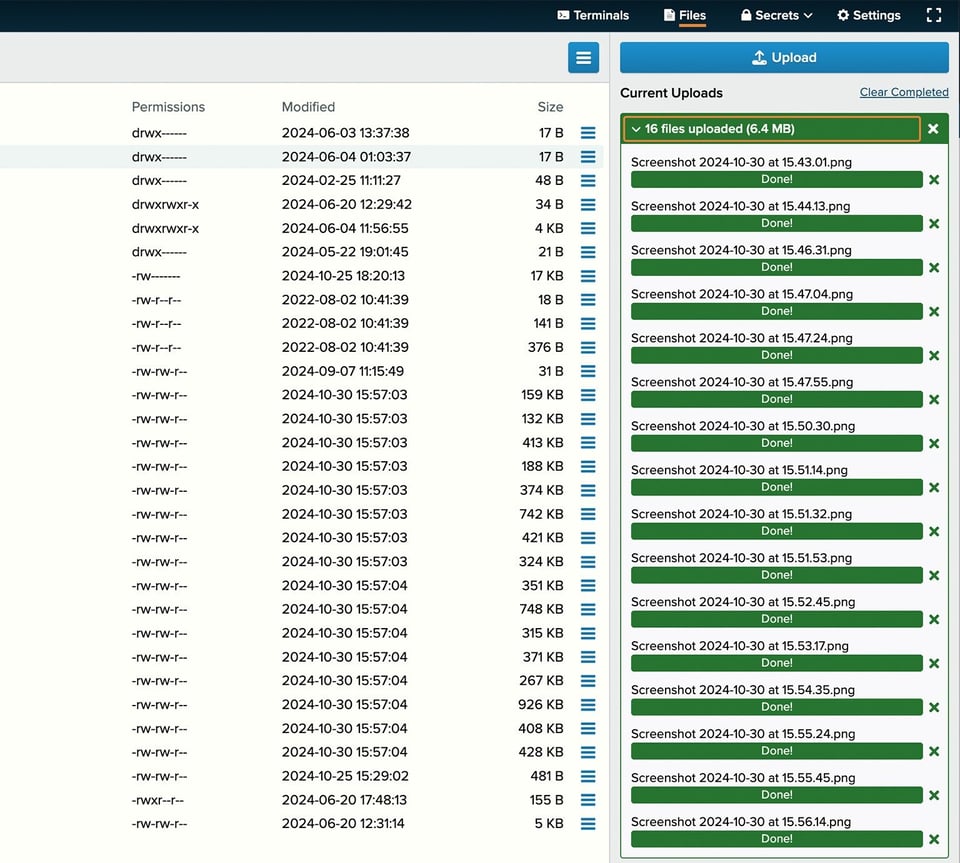The height and width of the screenshot is (863, 960).
Task: Open row menu for the 376 B file
Action: click(588, 348)
